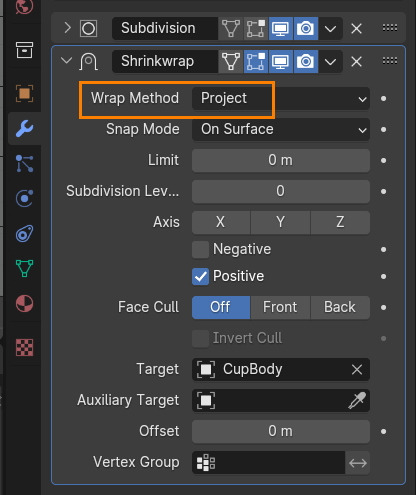Open the Physics properties tab

tap(24, 199)
